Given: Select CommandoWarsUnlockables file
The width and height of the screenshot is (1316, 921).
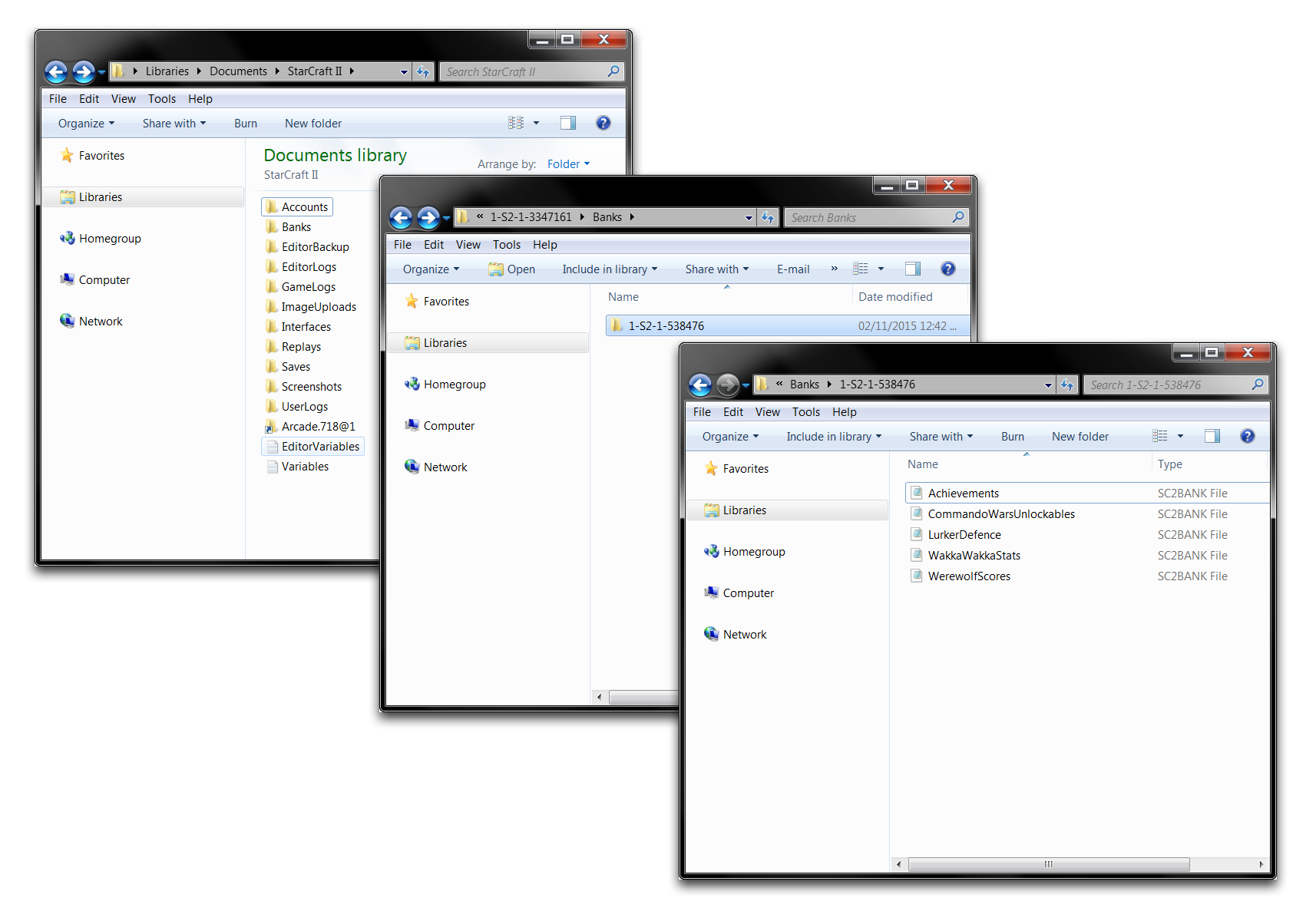Looking at the screenshot, I should coord(1087,513).
